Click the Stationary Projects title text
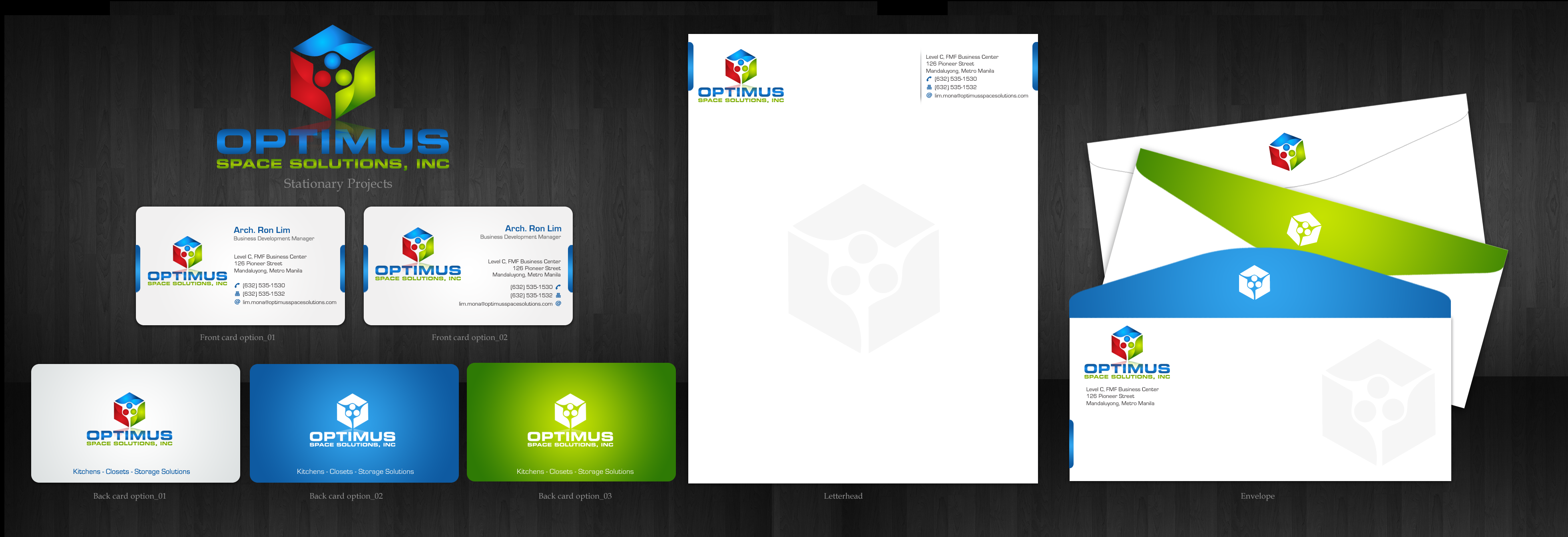The height and width of the screenshot is (537, 1568). 337,184
